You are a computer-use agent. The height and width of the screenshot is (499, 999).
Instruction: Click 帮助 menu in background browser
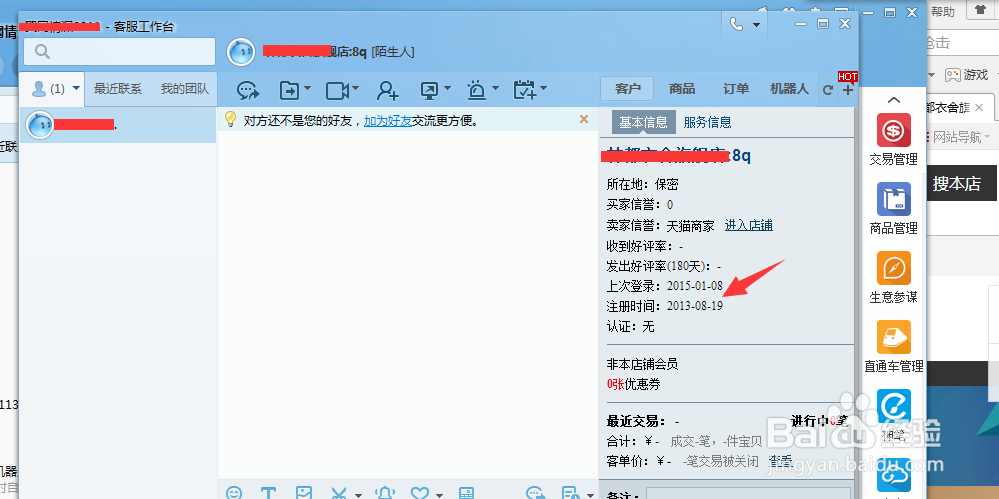point(943,11)
